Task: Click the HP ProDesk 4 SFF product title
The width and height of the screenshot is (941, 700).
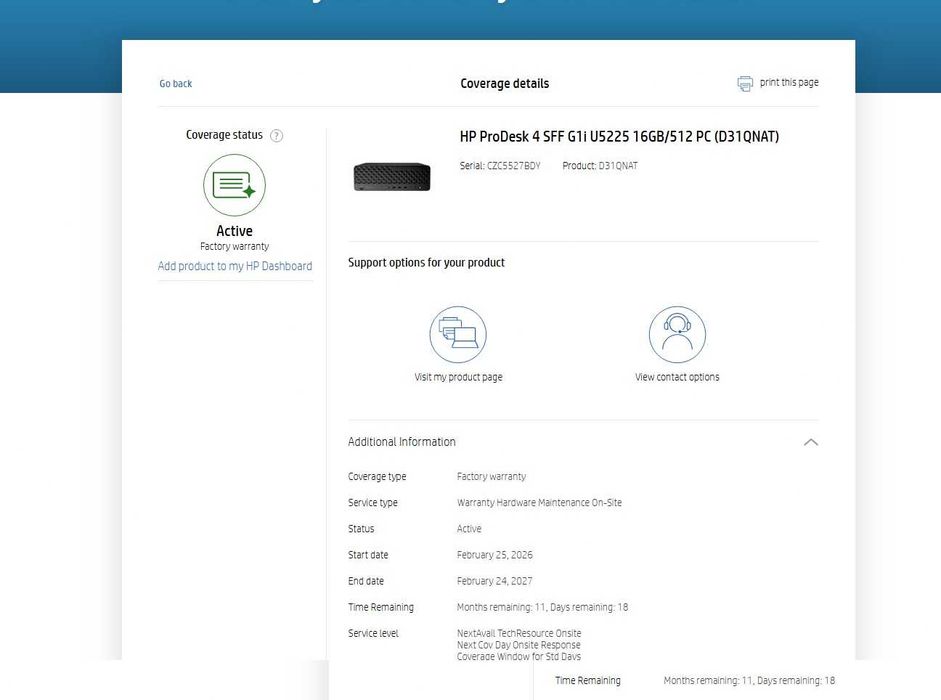Action: 619,137
